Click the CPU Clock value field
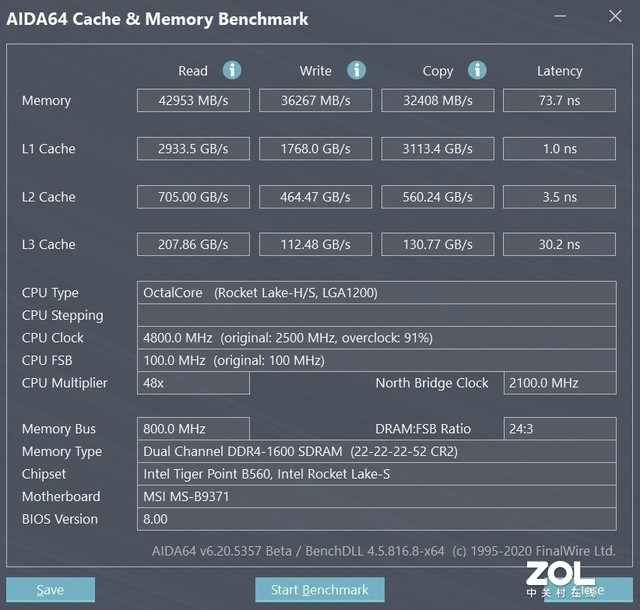The height and width of the screenshot is (610, 640). coord(376,338)
